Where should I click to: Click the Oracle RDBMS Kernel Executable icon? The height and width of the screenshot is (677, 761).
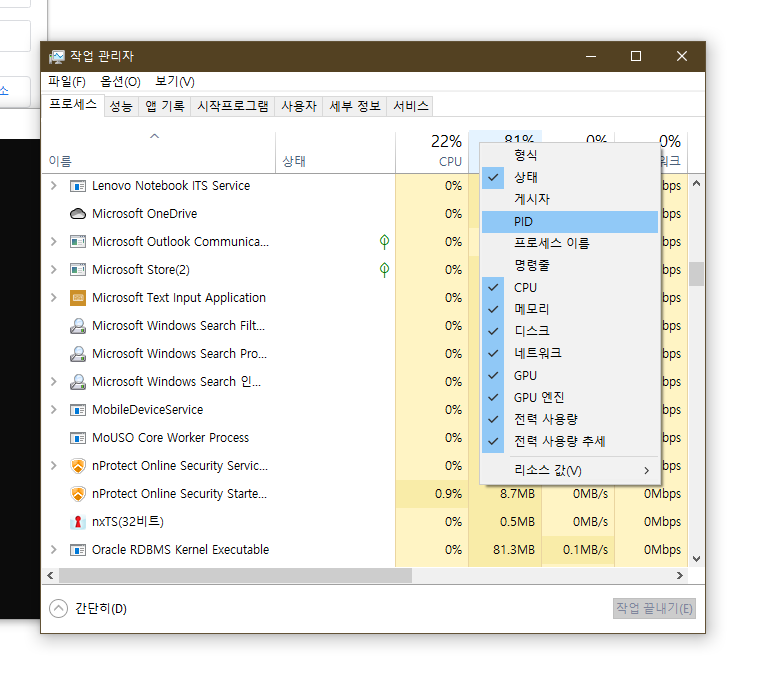pyautogui.click(x=78, y=550)
